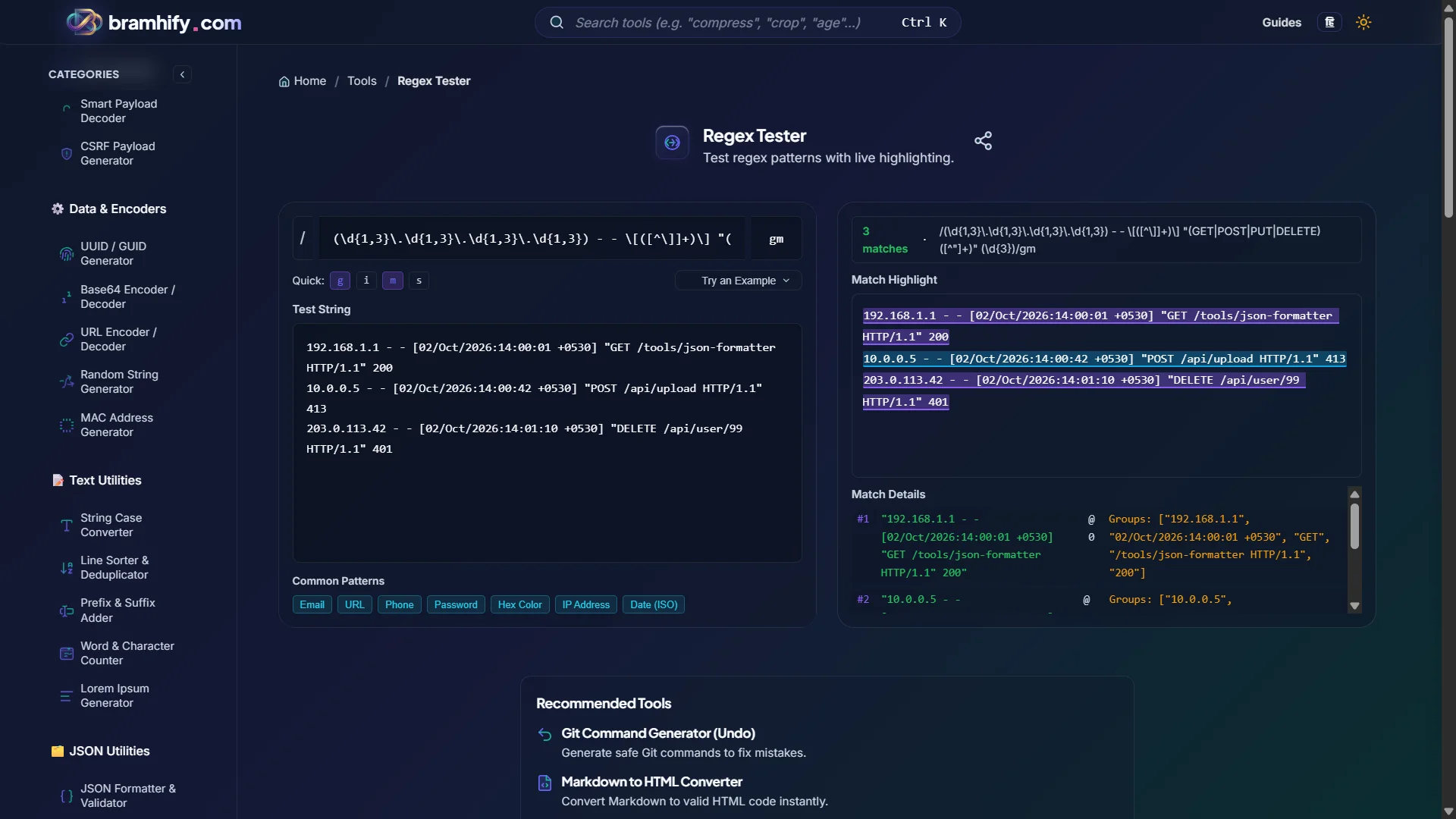The height and width of the screenshot is (819, 1456).
Task: Click the Match Details scrollbar thumb
Action: point(1354,526)
